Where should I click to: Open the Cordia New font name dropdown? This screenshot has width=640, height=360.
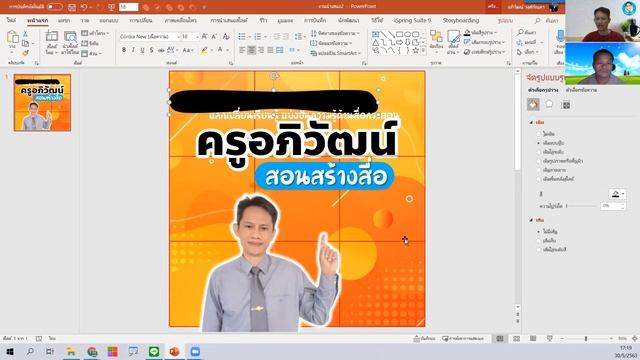click(178, 37)
